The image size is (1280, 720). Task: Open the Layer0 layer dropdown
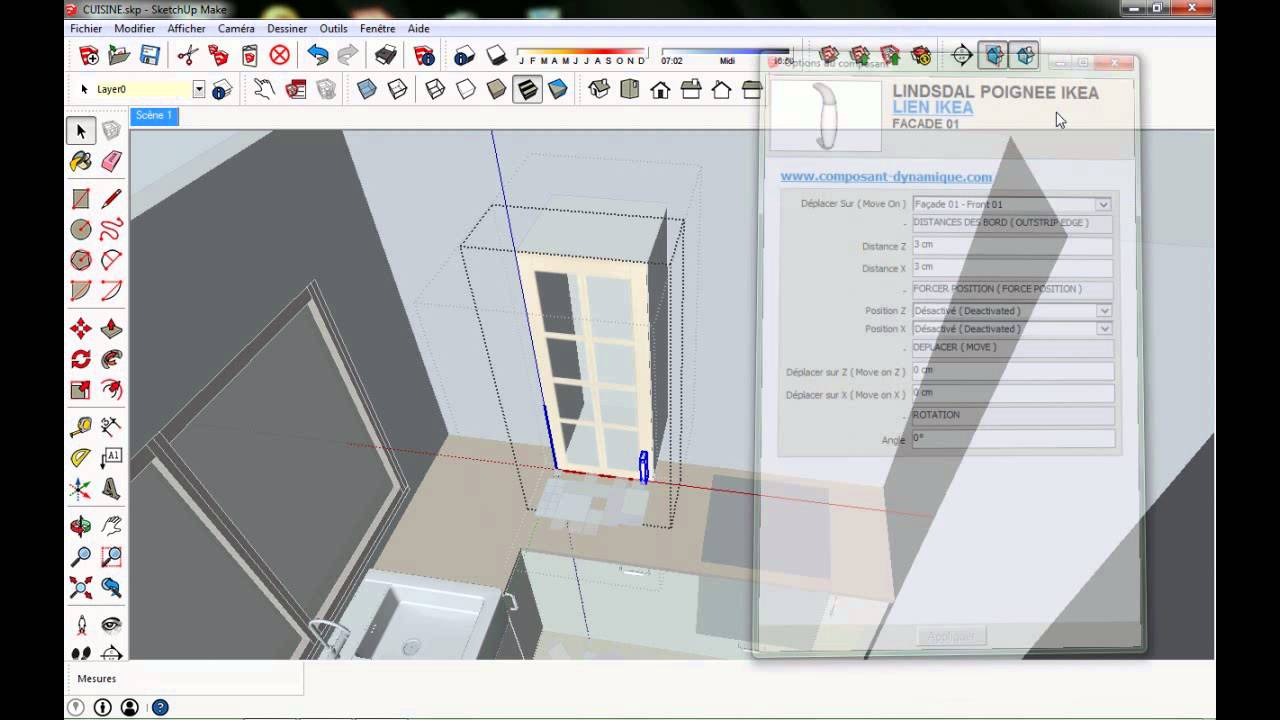coord(199,89)
